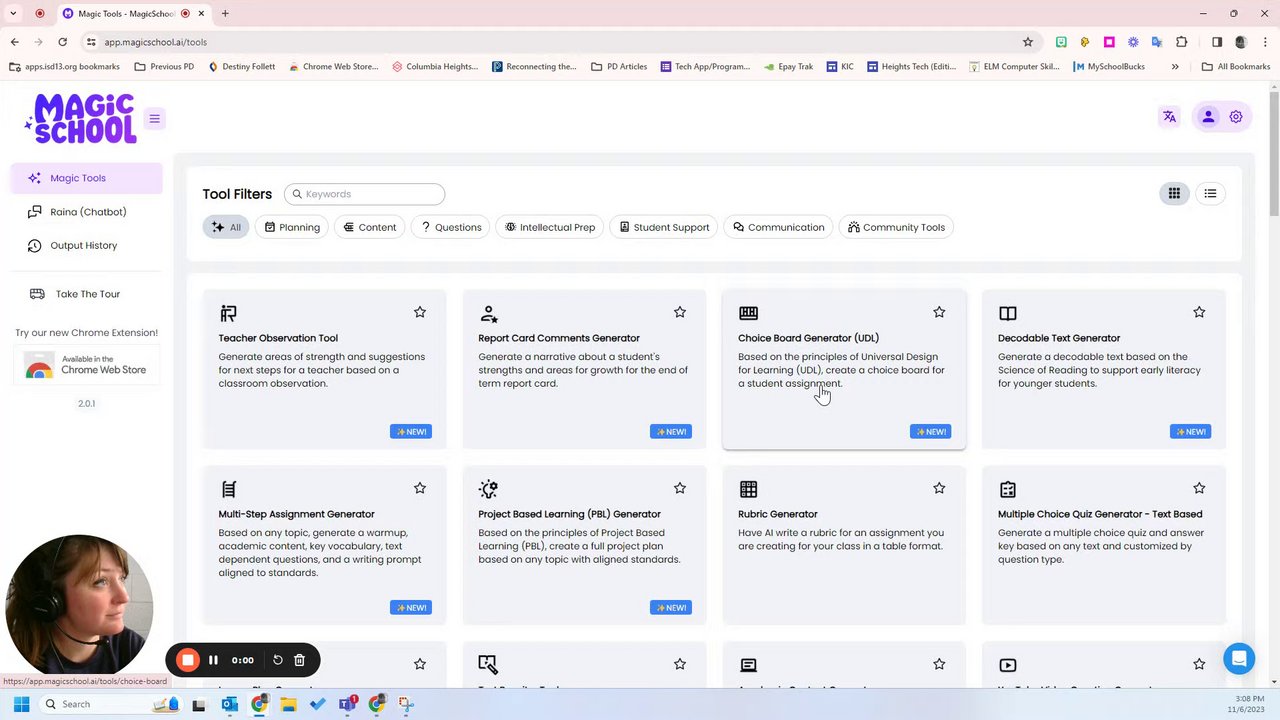Open File Explorer from the taskbar
This screenshot has width=1280, height=720.
coord(288,704)
